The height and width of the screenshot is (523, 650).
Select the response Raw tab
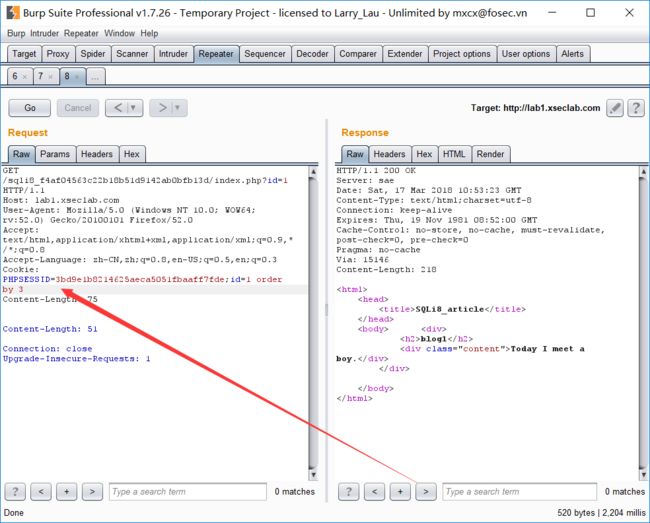pyautogui.click(x=355, y=154)
